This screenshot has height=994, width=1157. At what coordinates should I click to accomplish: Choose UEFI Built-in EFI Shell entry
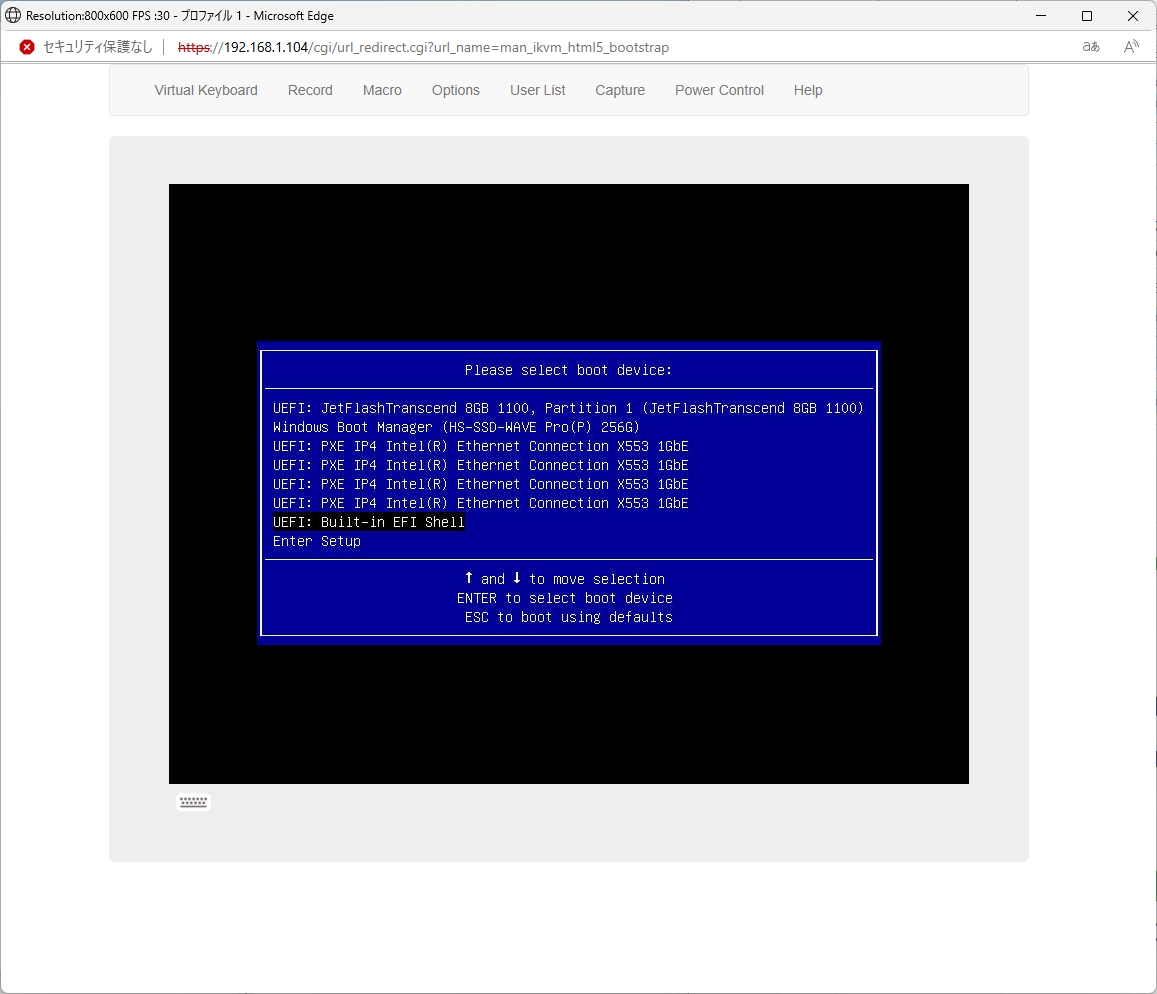[369, 522]
